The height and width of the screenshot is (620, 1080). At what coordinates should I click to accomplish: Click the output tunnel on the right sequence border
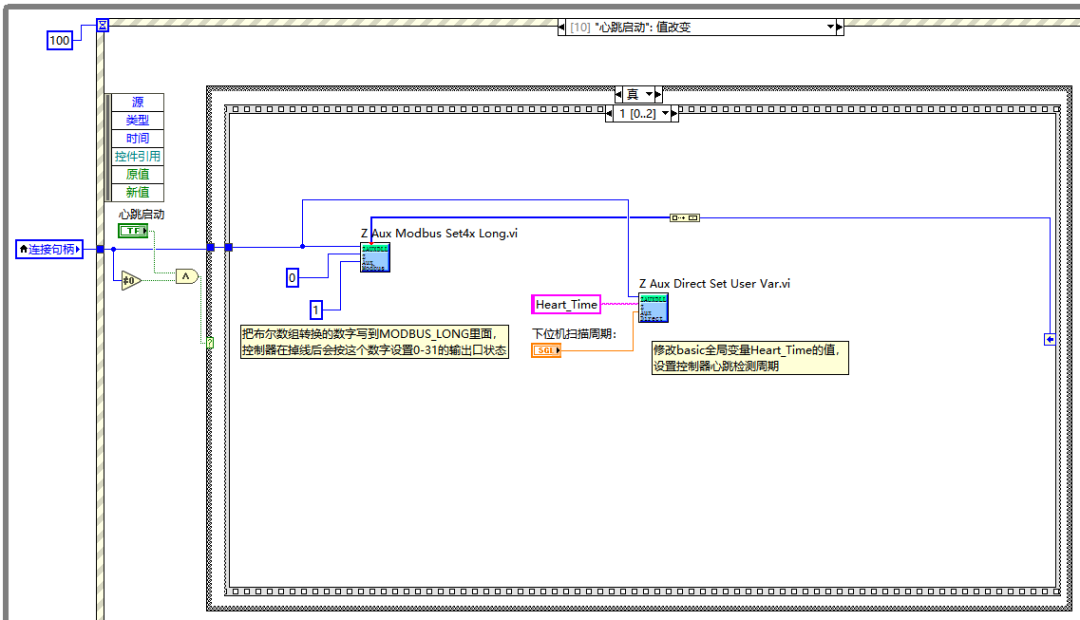[x=1049, y=340]
